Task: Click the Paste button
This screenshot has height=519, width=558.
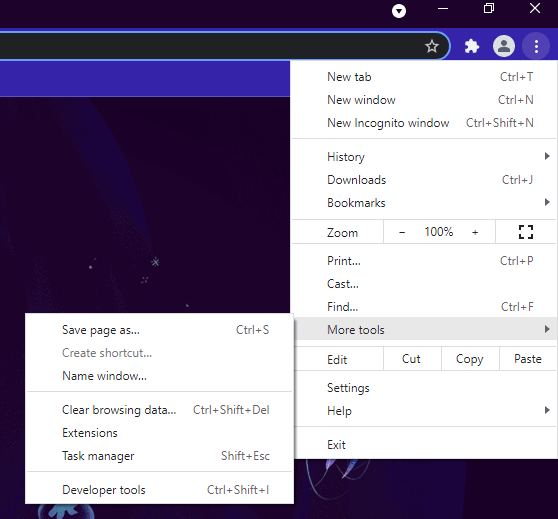Action: [528, 359]
